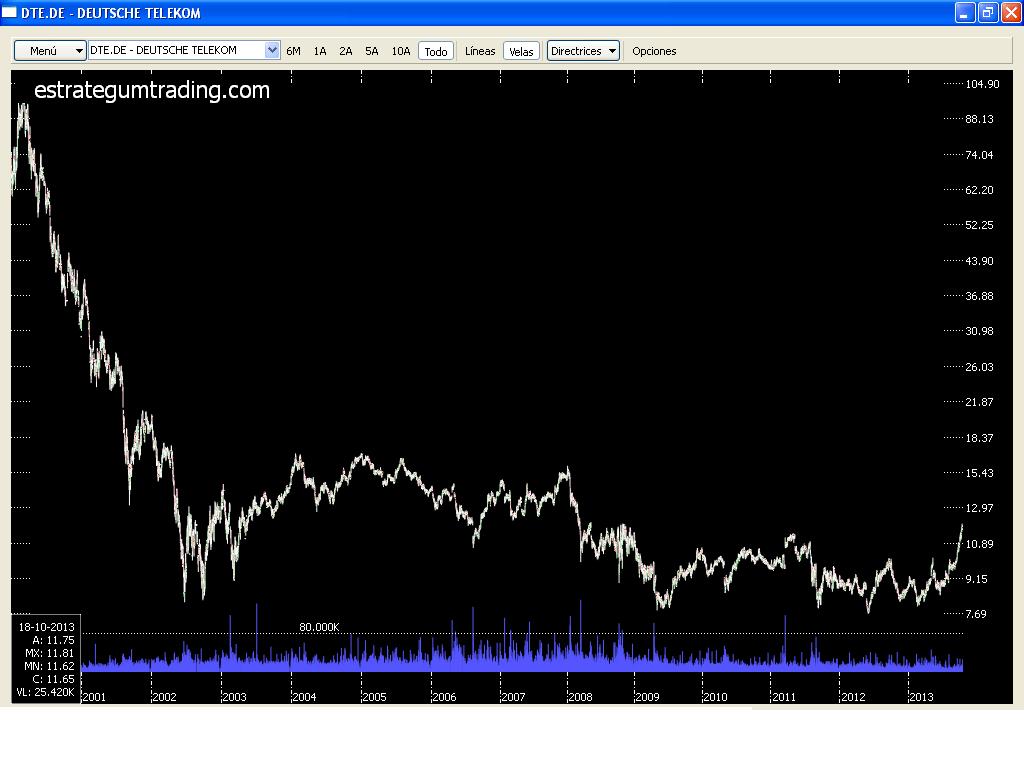Click the 18-10-2013 date in info box
The image size is (1024, 768).
click(46, 627)
